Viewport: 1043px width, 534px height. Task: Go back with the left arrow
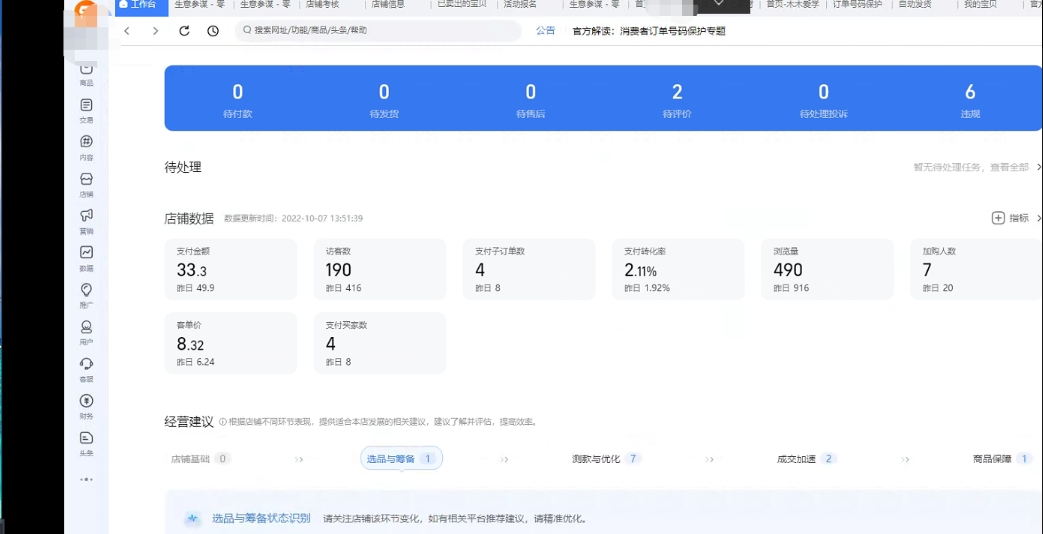pos(127,31)
